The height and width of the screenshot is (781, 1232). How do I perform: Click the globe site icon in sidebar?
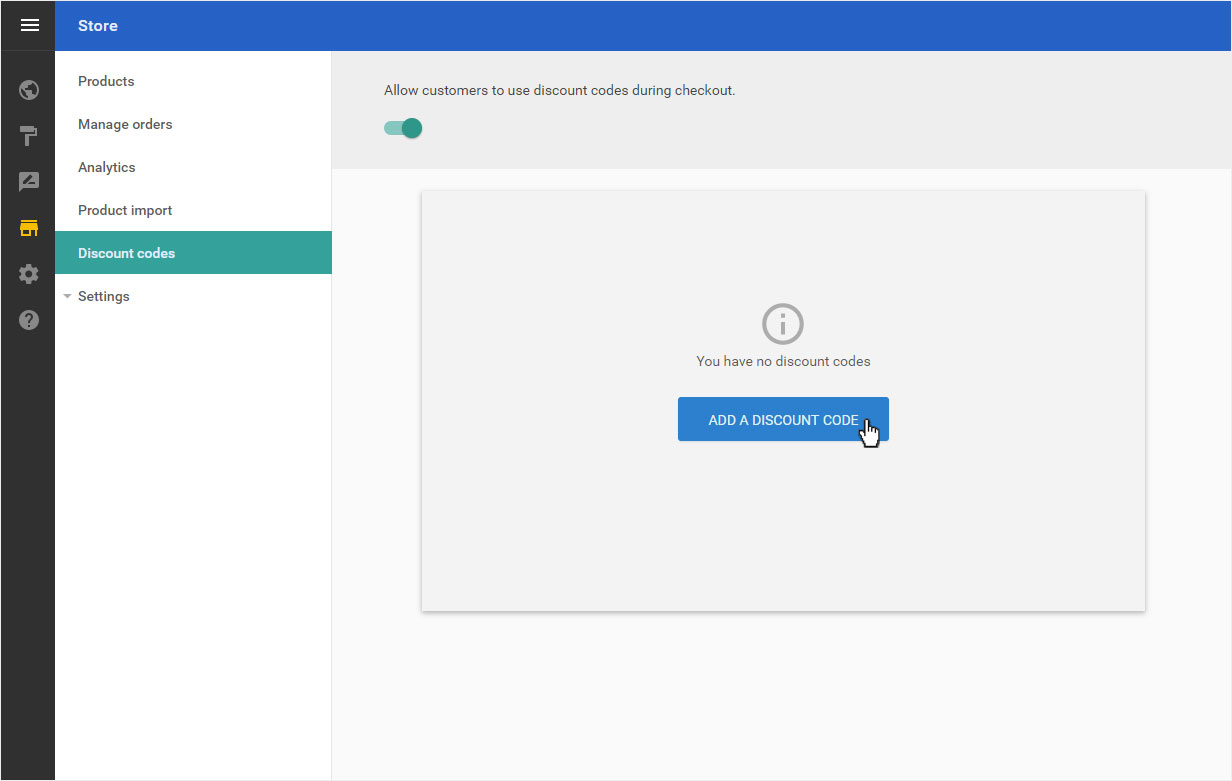click(x=29, y=90)
